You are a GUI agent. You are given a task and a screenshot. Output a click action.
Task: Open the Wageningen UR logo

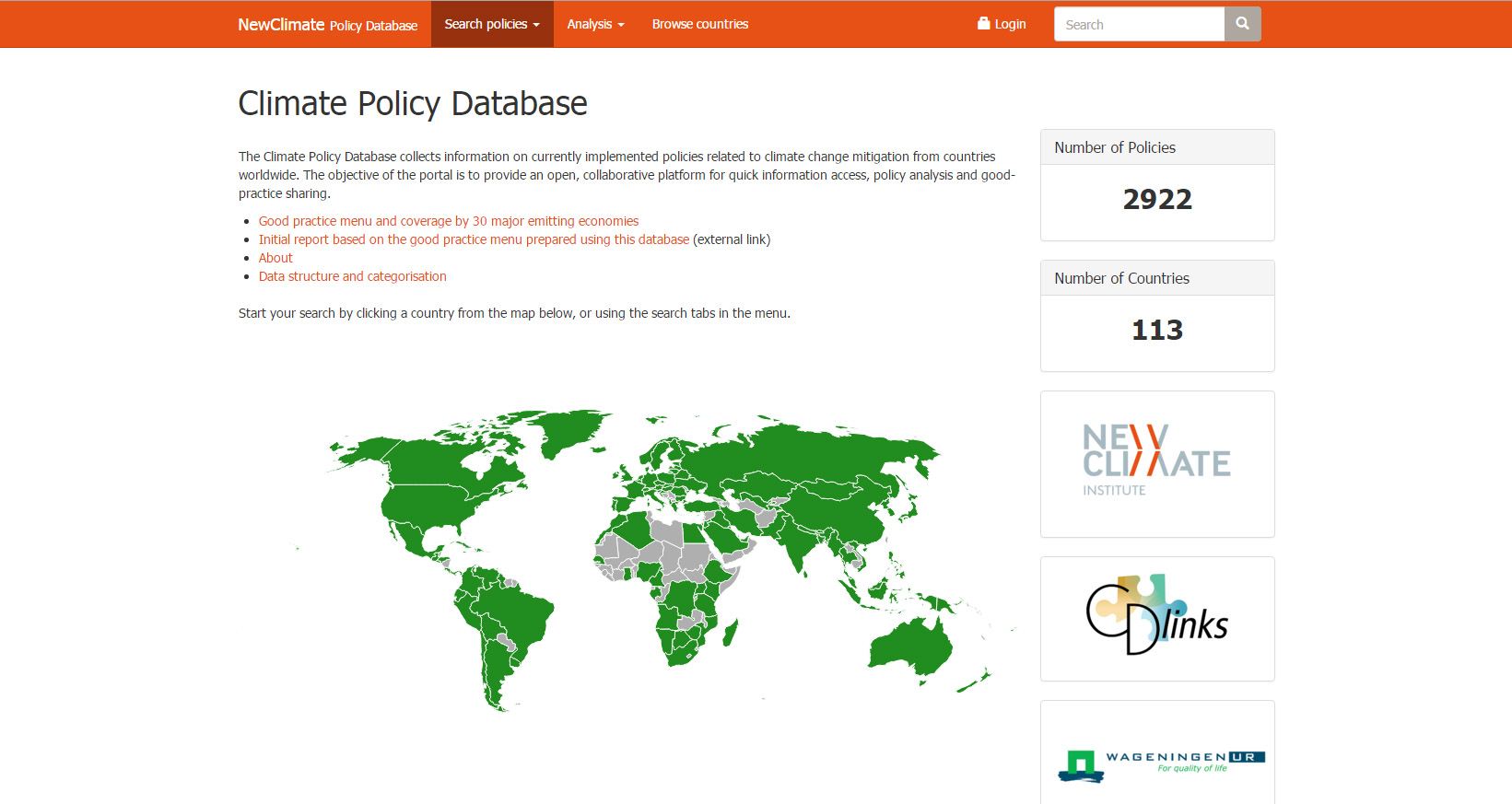(x=1156, y=763)
